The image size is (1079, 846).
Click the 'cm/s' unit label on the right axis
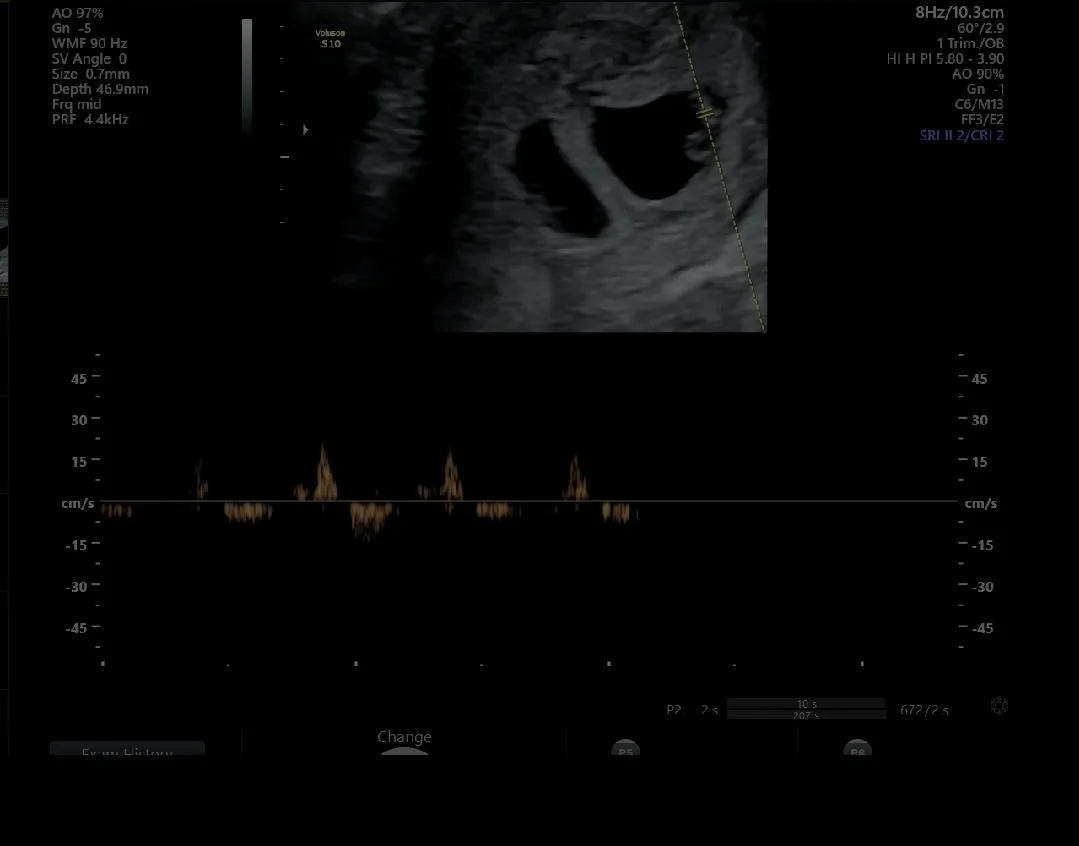(x=981, y=503)
